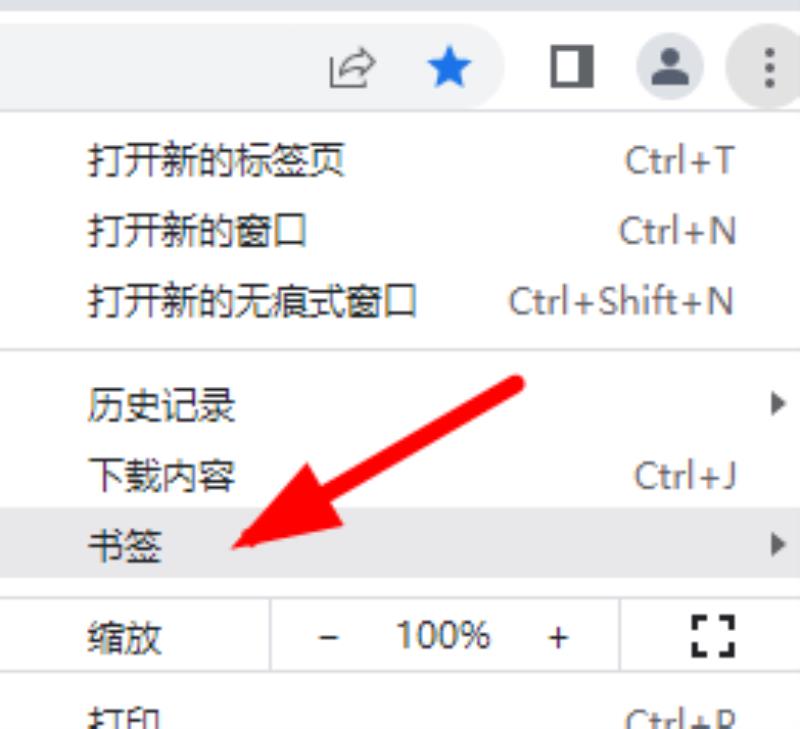Expand the 书签 submenu arrow
This screenshot has width=800, height=729.
click(x=778, y=544)
